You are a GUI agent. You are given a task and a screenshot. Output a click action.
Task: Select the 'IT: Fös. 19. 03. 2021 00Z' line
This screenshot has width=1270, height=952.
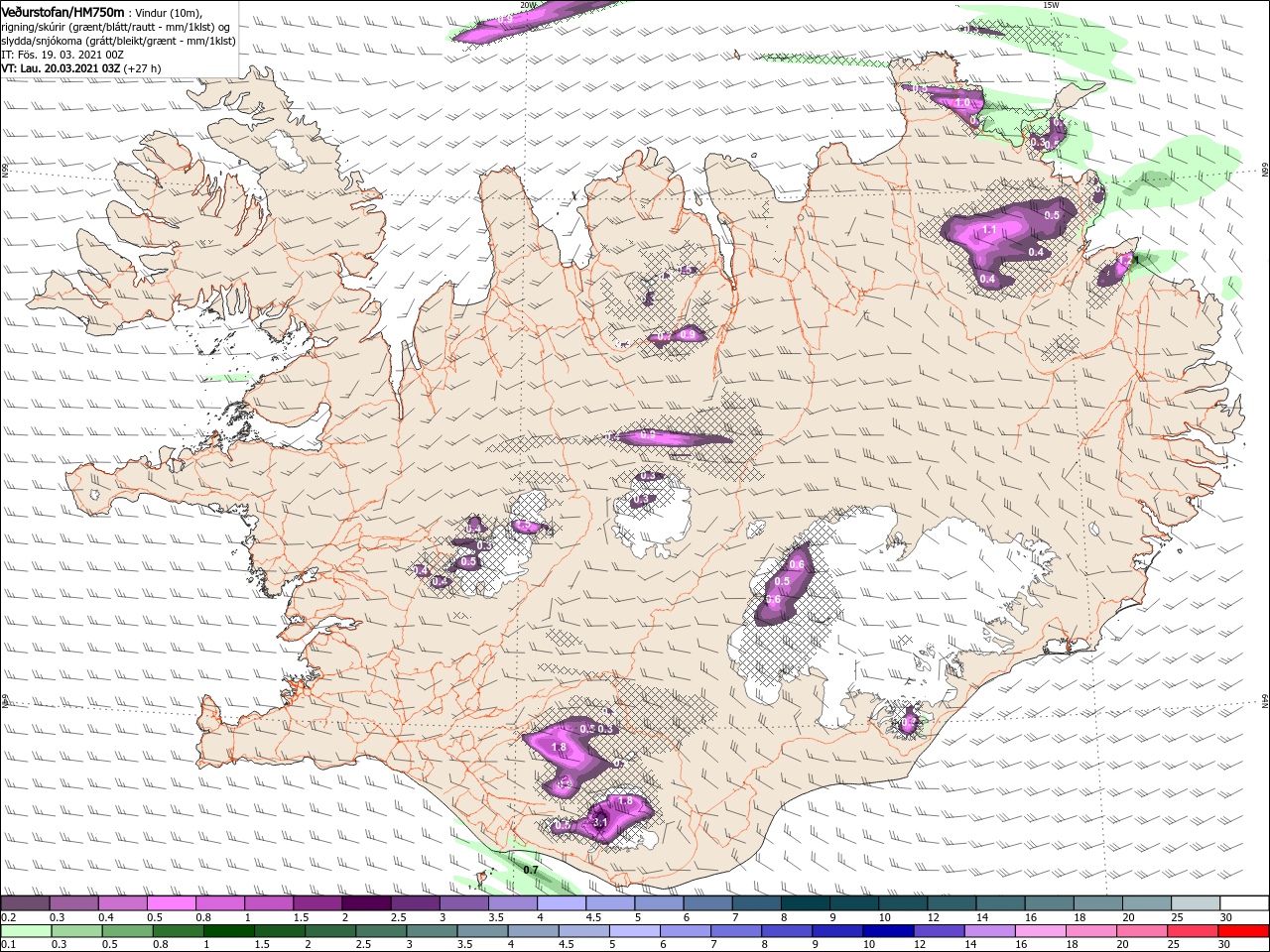[x=62, y=55]
